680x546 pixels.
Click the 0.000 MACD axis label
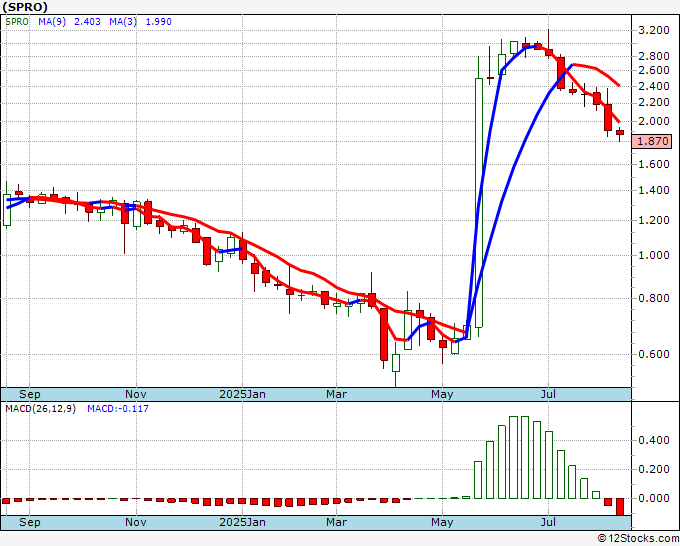pos(654,498)
